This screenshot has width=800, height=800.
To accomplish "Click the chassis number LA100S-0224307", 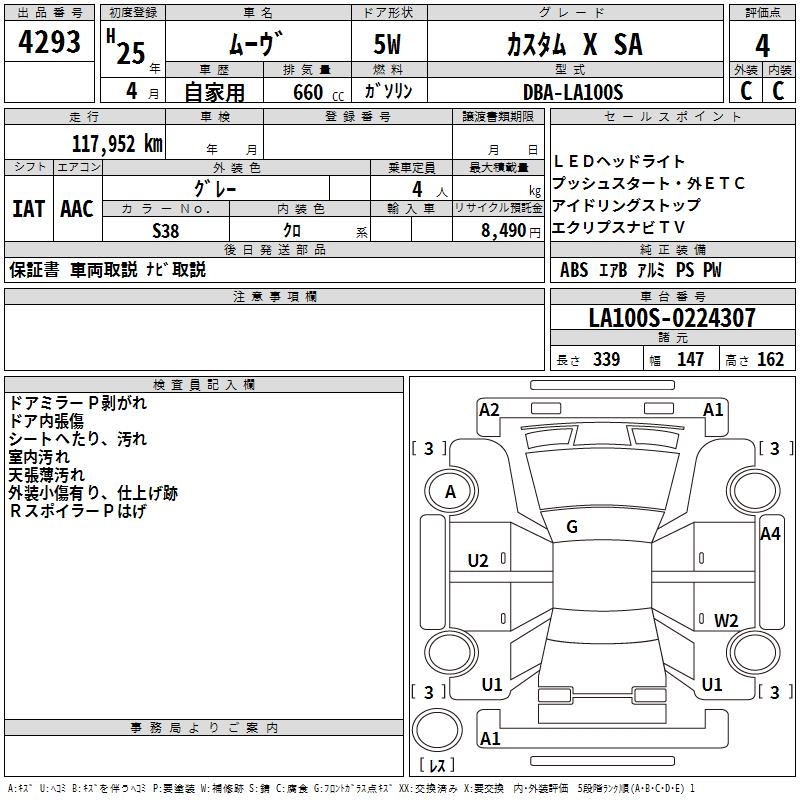I will point(672,318).
